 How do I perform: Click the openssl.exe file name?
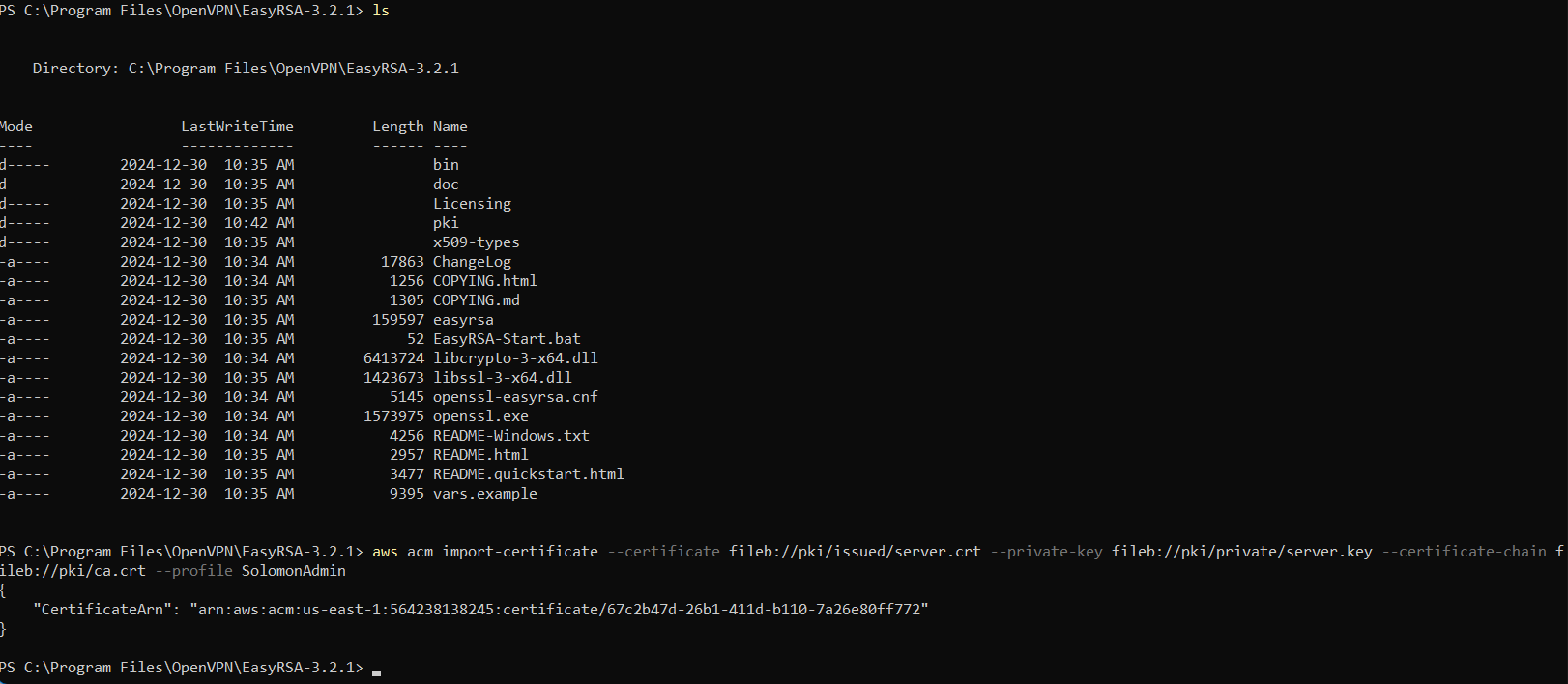[x=480, y=416]
